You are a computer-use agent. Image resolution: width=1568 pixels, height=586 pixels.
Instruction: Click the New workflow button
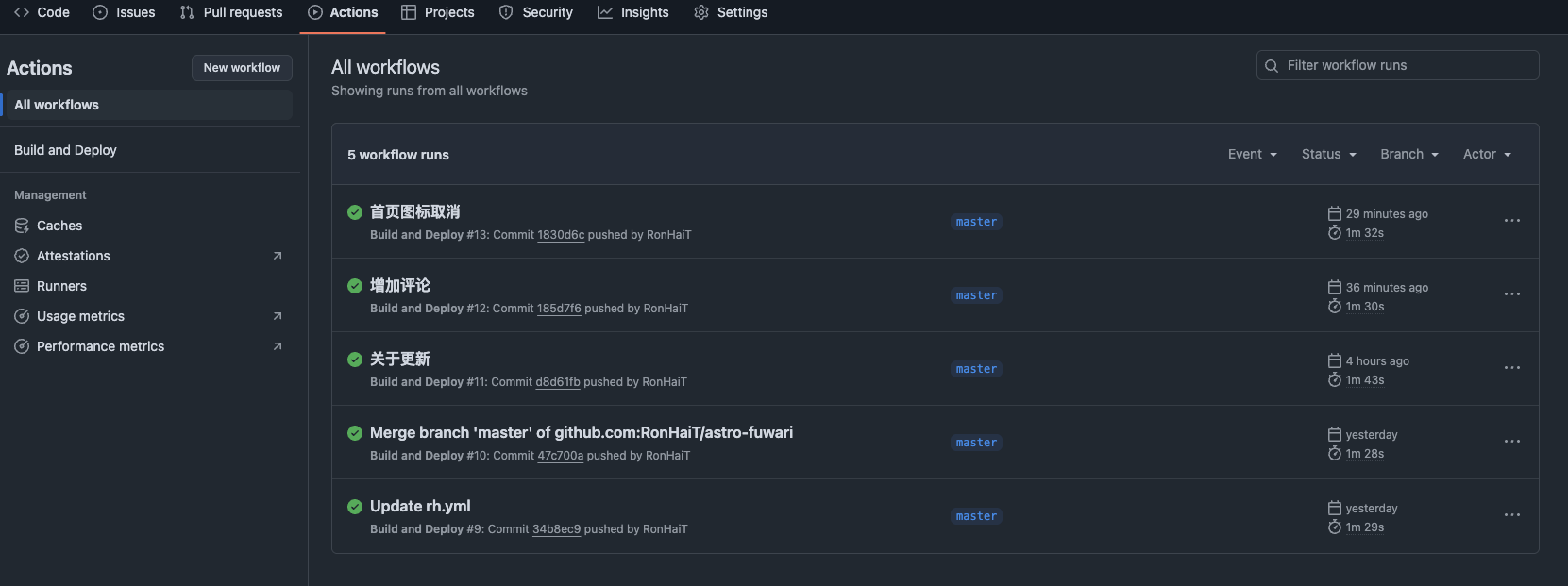pos(242,68)
